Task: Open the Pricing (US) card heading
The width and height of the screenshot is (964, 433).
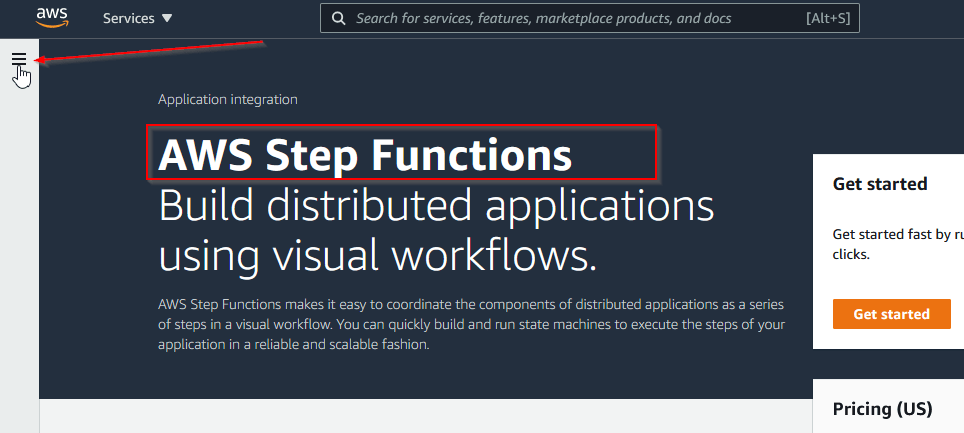Action: 881,409
